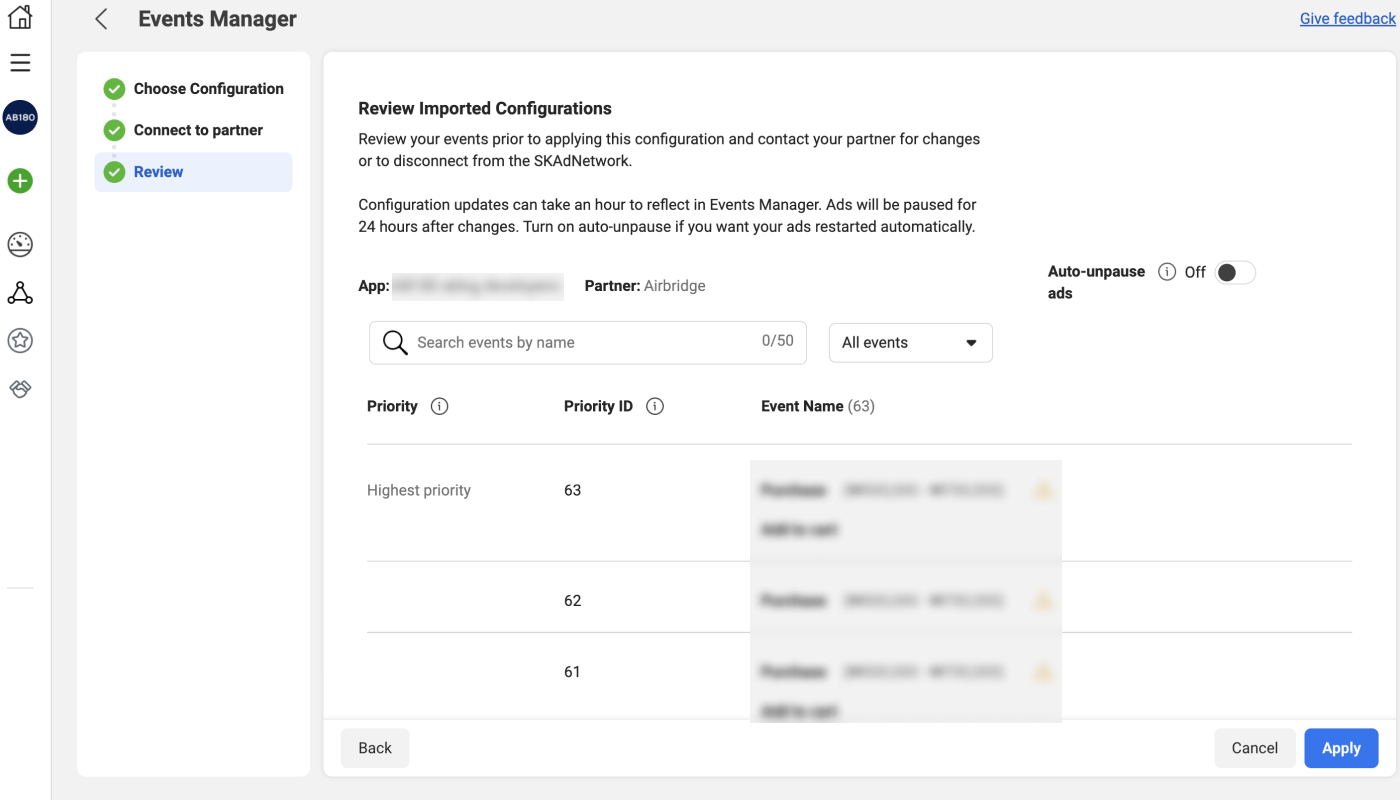Open the overview gauge icon in sidebar
1400x800 pixels.
tap(20, 244)
